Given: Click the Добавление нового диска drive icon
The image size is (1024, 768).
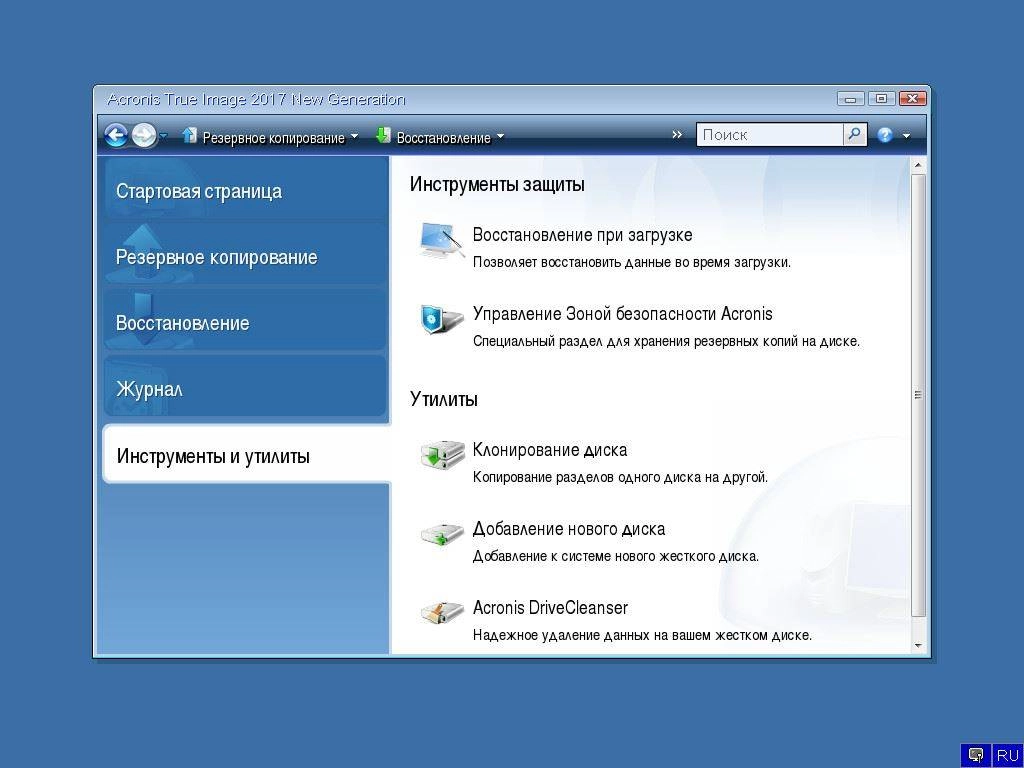Looking at the screenshot, I should [x=441, y=534].
